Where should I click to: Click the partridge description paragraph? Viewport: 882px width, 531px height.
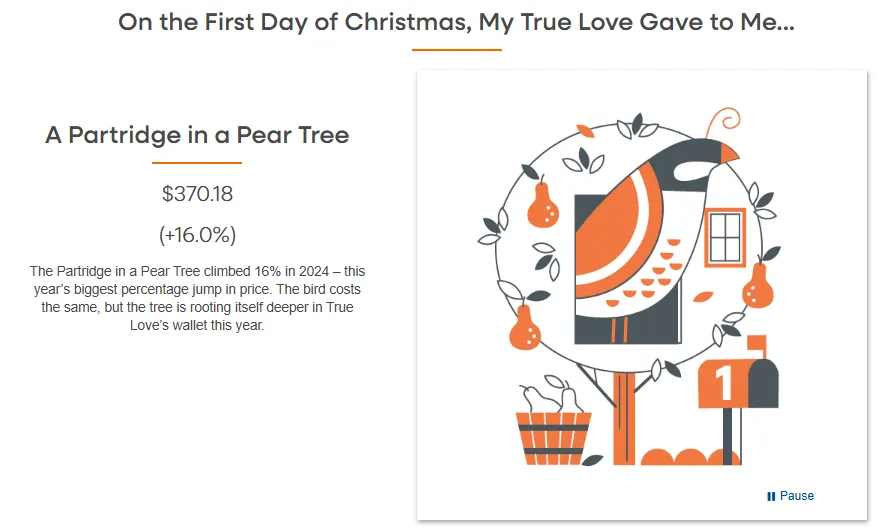point(197,298)
